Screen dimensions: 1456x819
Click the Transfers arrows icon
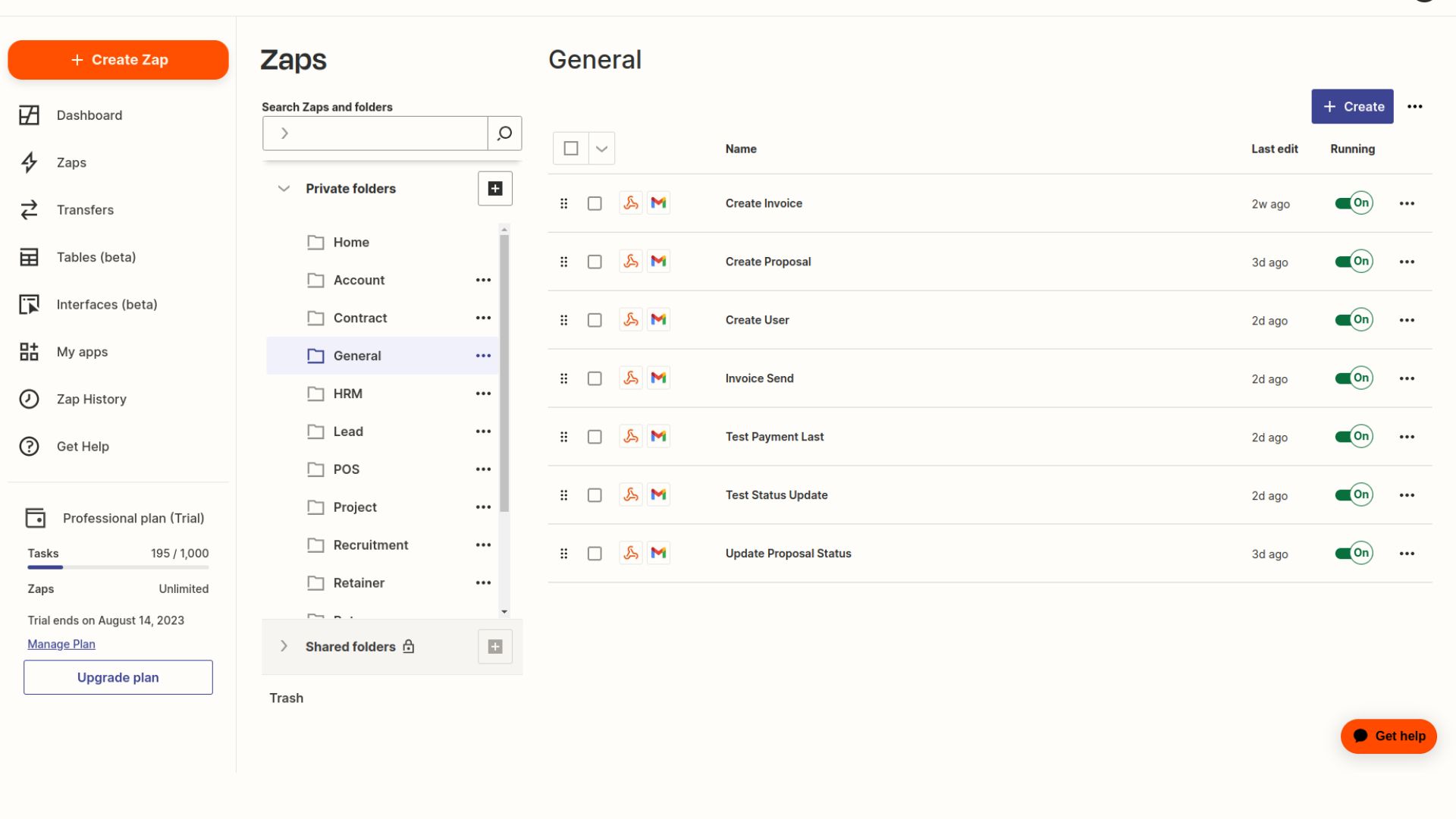[x=29, y=210]
